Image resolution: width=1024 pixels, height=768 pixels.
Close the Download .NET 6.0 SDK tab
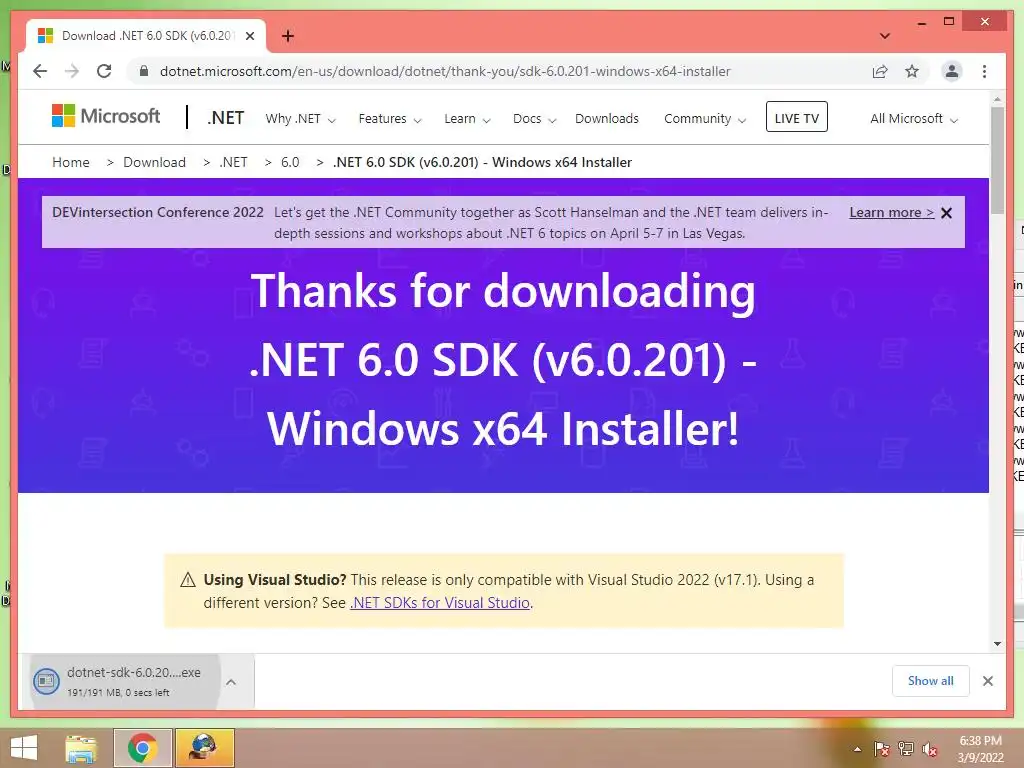pyautogui.click(x=249, y=36)
